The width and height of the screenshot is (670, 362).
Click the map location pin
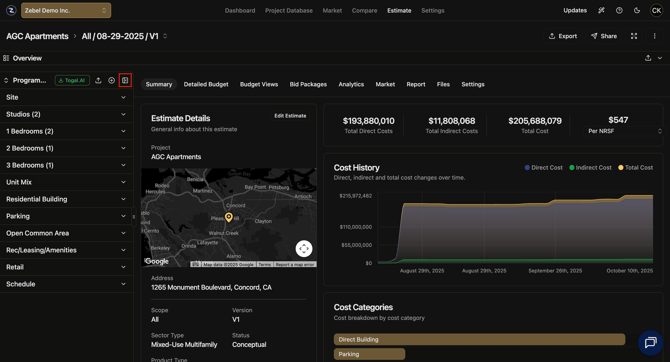229,217
